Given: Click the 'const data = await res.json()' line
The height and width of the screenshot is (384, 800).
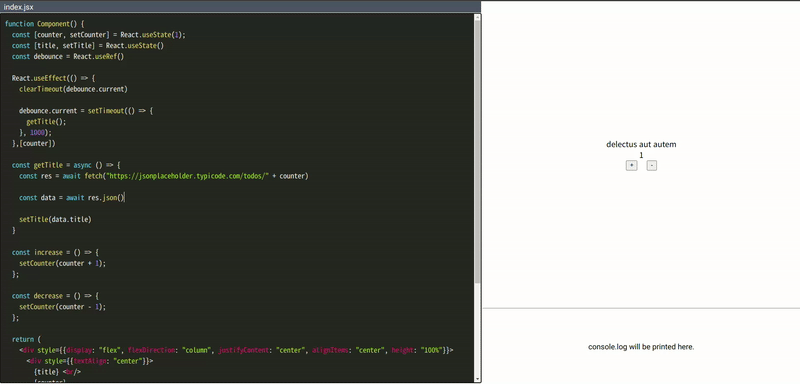Looking at the screenshot, I should coord(72,197).
